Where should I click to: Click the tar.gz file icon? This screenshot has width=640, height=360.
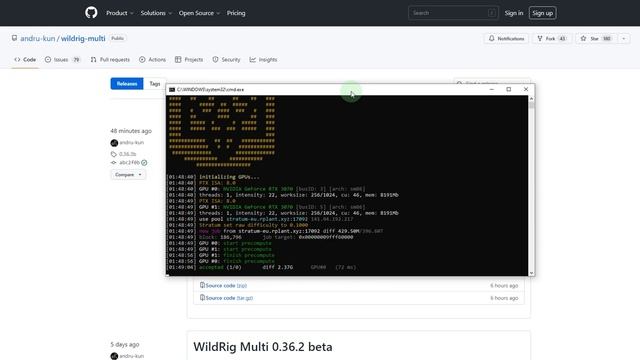tap(202, 298)
